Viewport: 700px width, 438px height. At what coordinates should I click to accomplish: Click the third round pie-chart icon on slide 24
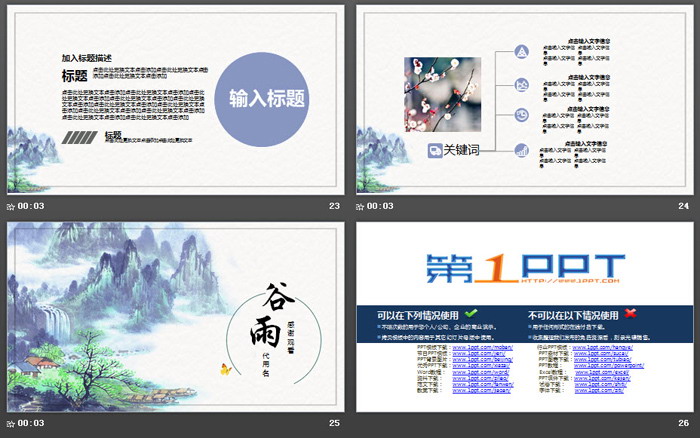[x=521, y=115]
